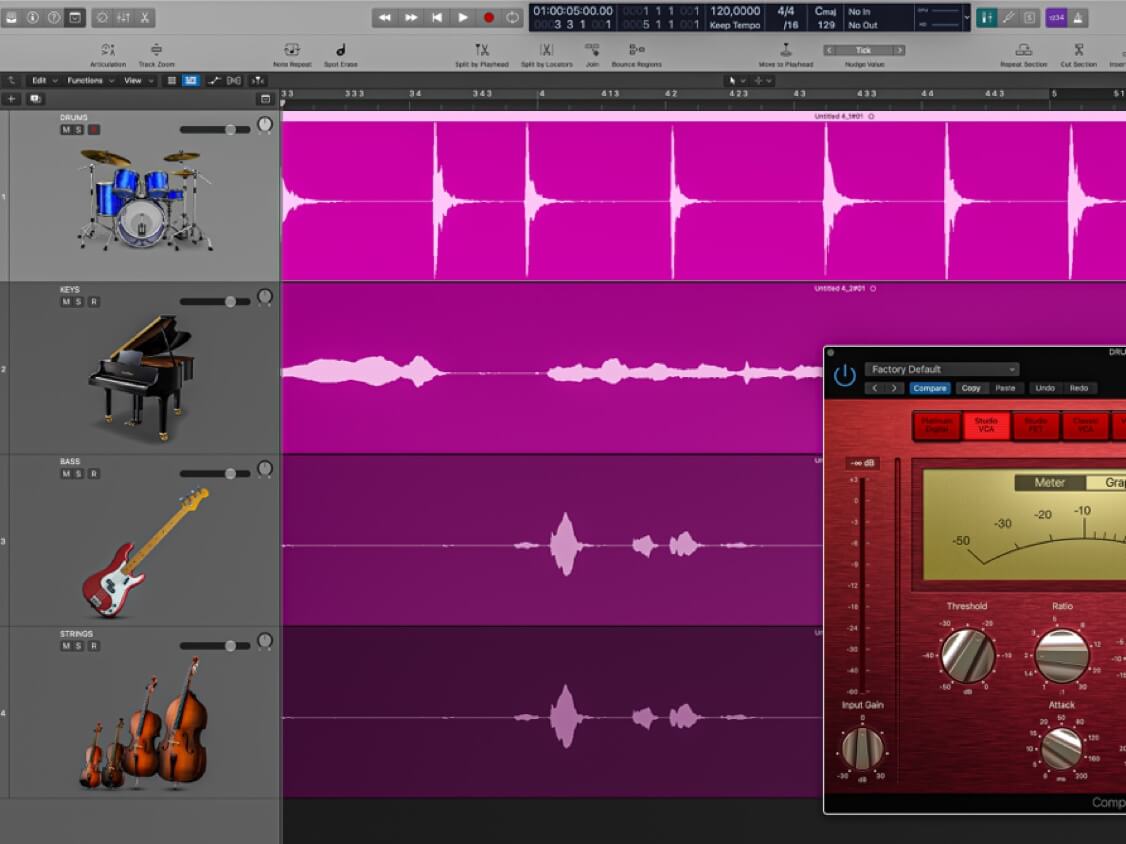Solo the BASS track
Screen dimensions: 1126x844
(79, 473)
